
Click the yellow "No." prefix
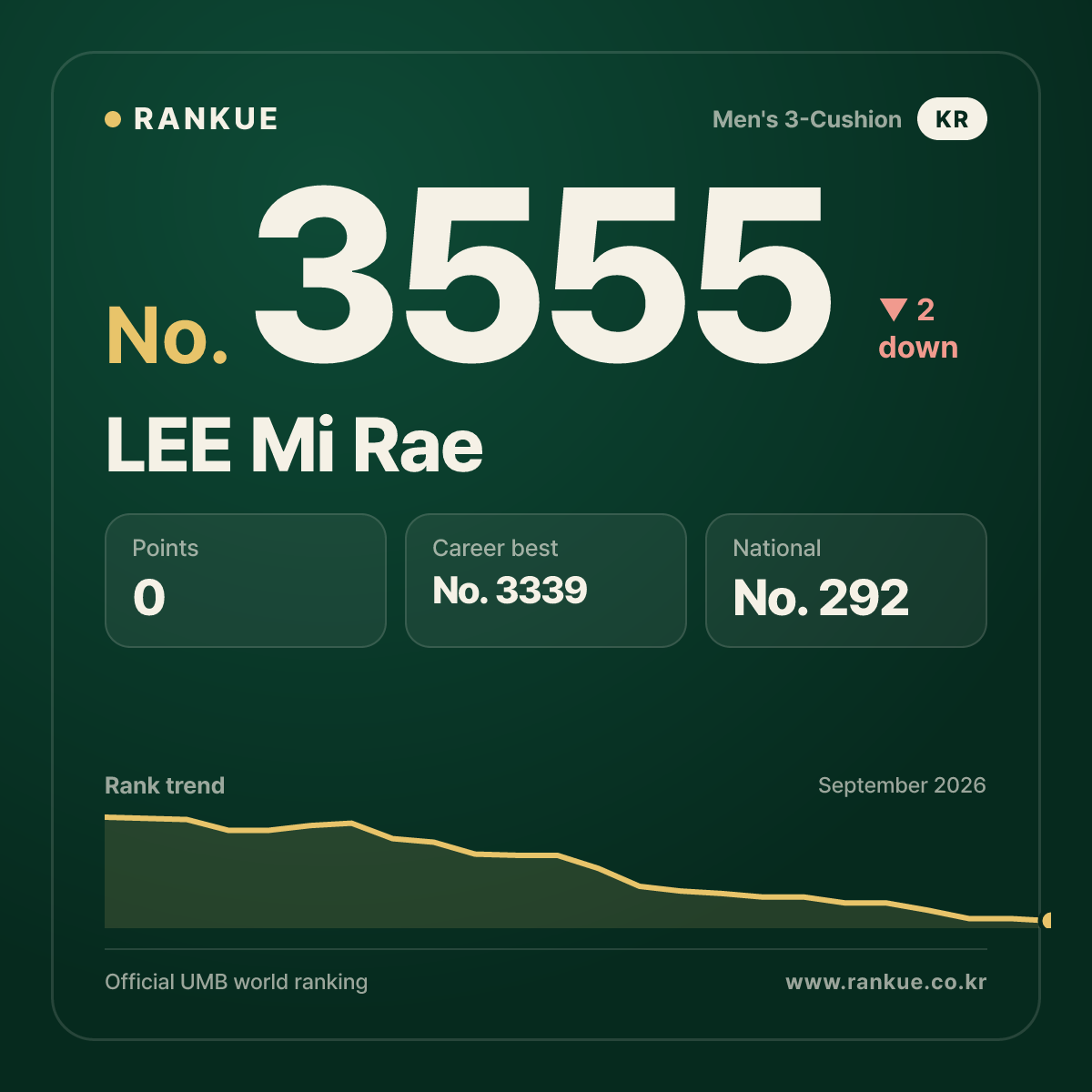(167, 336)
